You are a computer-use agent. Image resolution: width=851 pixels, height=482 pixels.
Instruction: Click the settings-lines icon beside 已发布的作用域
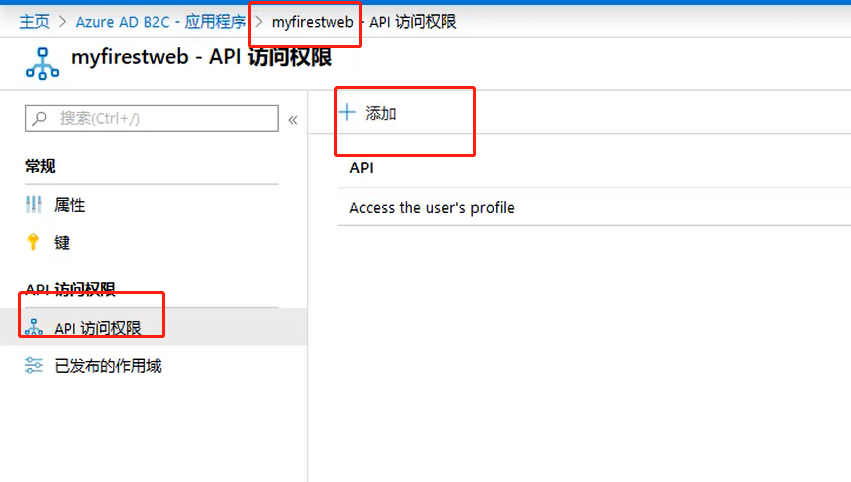[34, 365]
